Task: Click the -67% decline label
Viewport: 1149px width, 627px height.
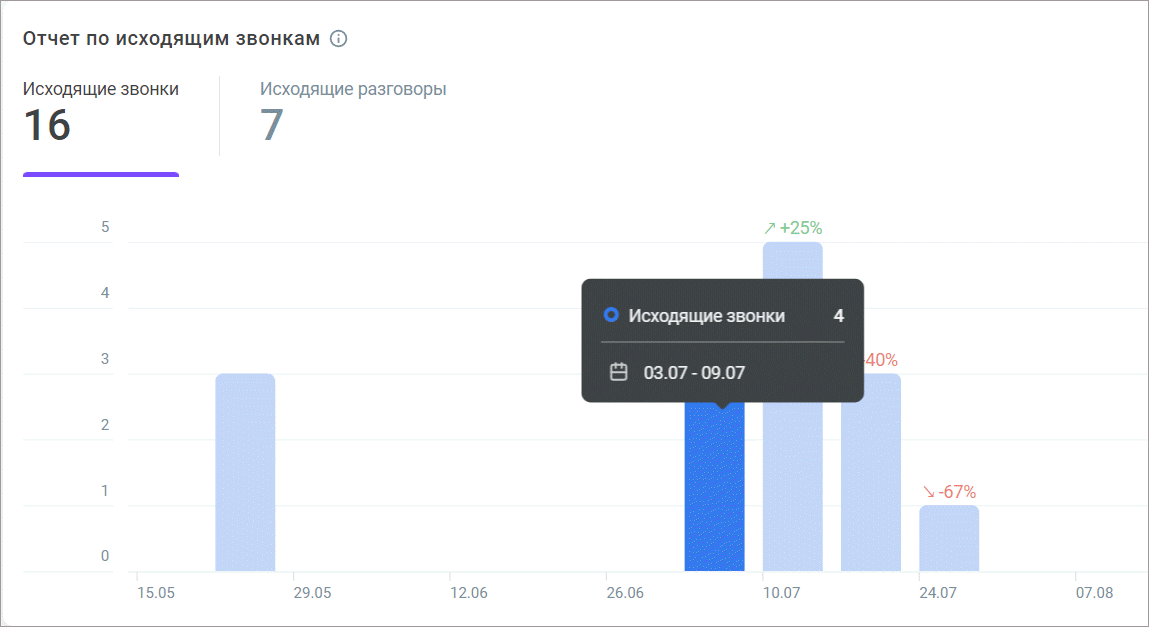Action: [x=957, y=492]
